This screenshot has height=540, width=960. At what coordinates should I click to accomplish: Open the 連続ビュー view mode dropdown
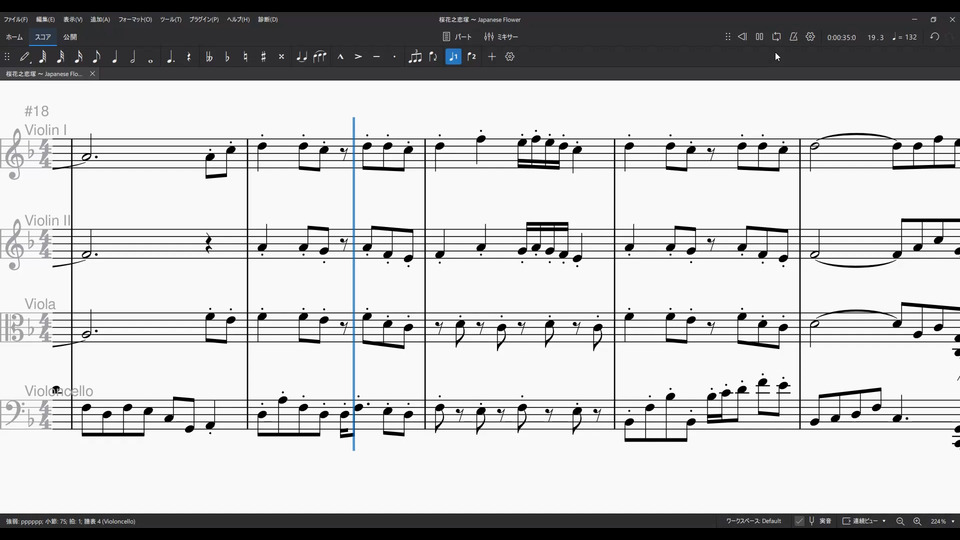(864, 521)
